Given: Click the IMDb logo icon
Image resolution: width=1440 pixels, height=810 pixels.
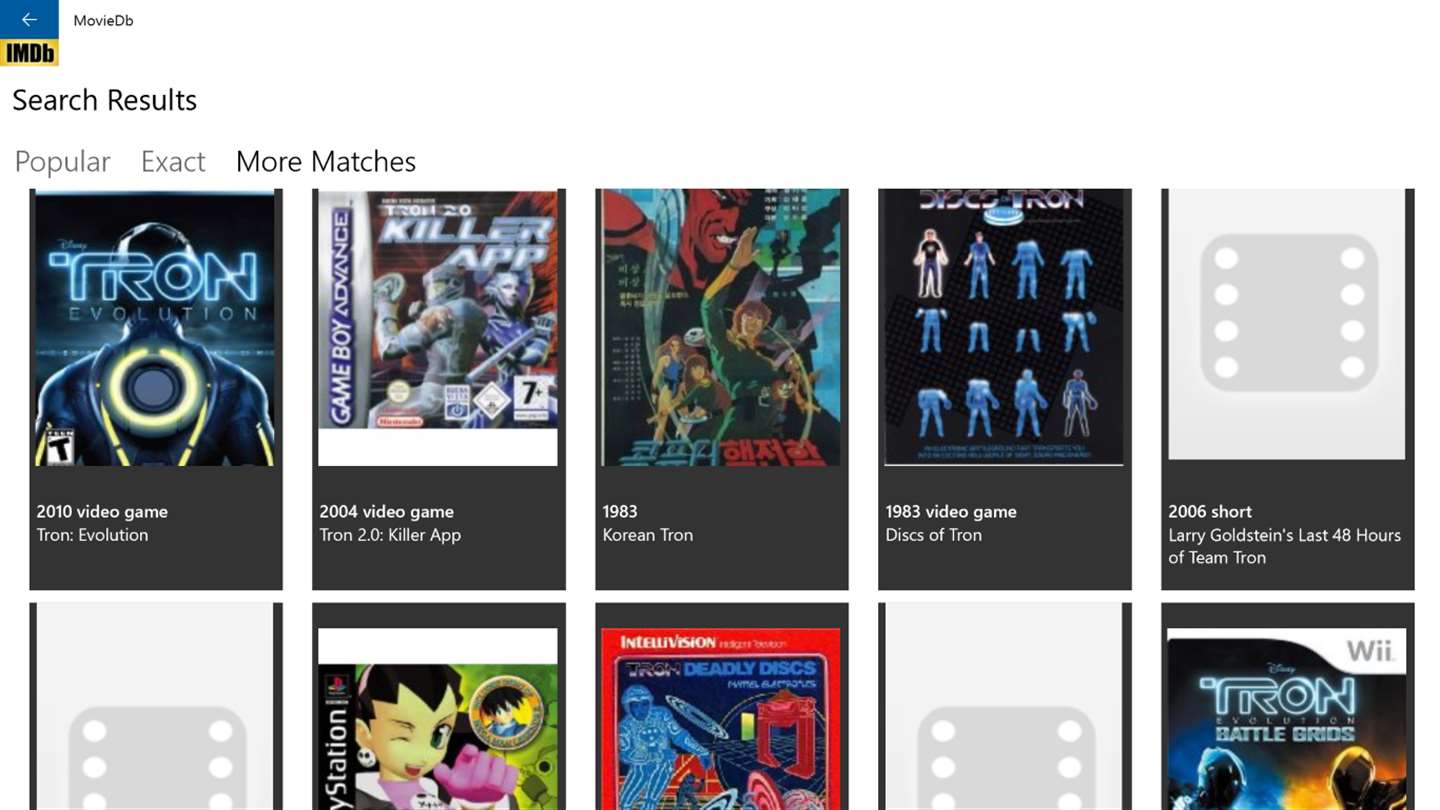Looking at the screenshot, I should coord(29,53).
